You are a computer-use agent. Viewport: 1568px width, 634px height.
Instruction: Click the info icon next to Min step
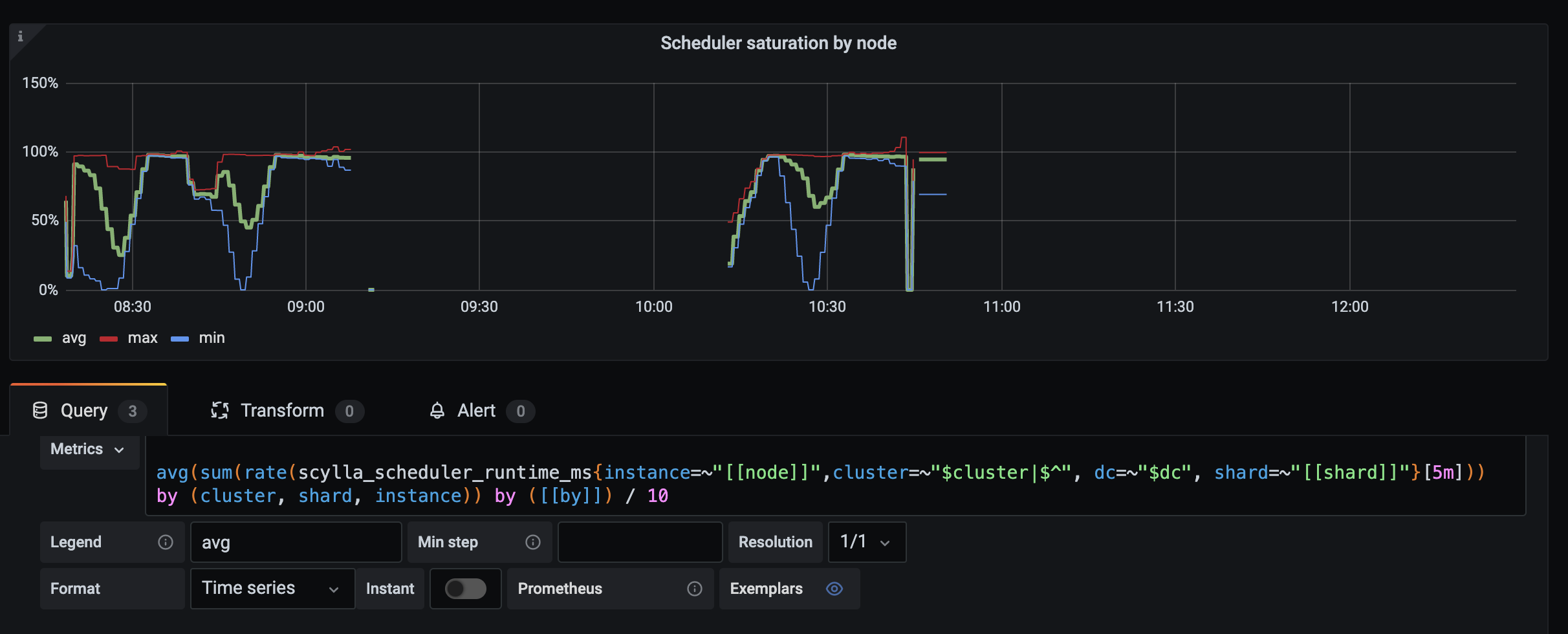coord(533,542)
